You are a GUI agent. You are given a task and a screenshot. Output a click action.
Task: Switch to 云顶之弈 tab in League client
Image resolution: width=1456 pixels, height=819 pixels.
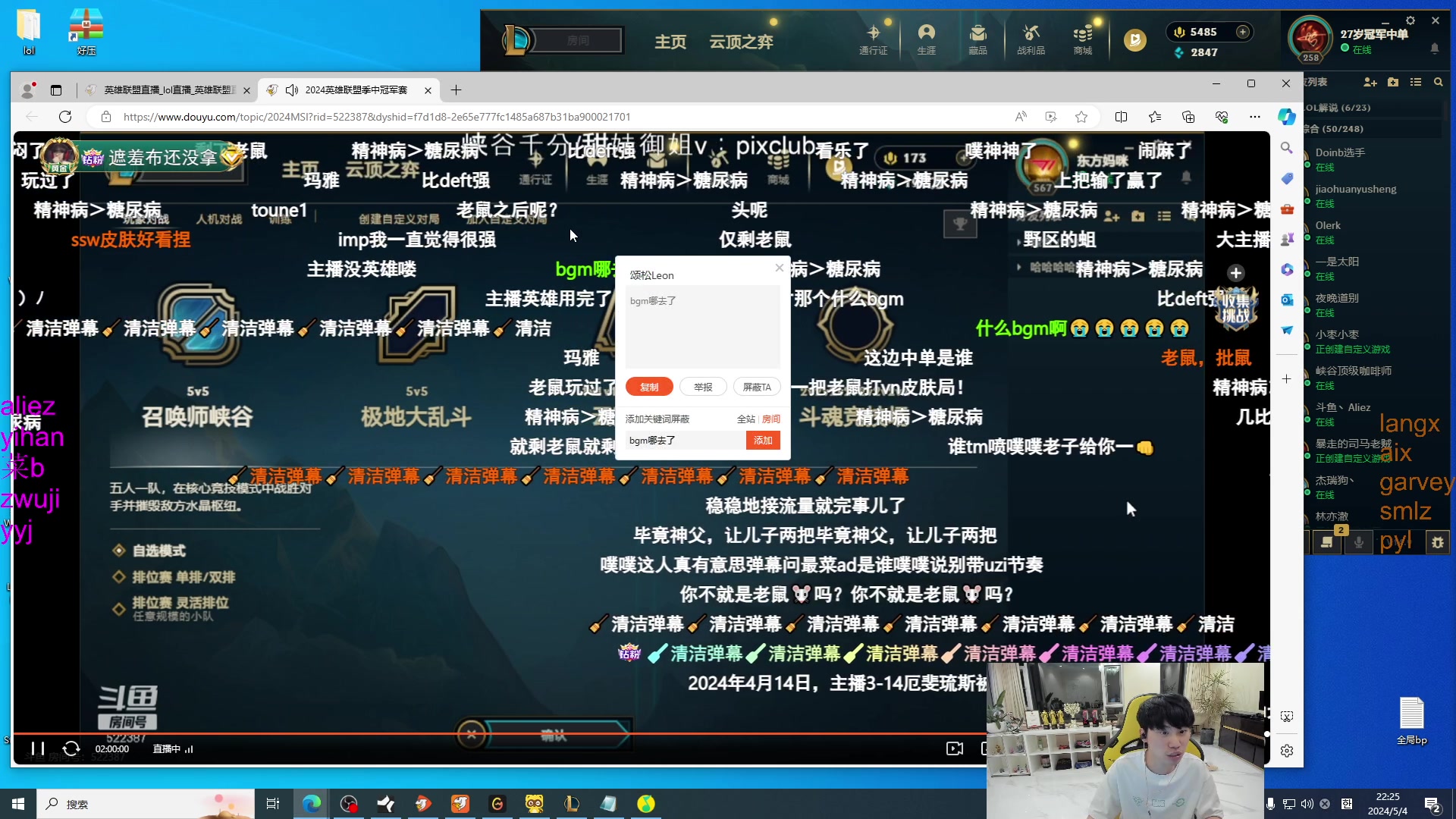click(741, 42)
